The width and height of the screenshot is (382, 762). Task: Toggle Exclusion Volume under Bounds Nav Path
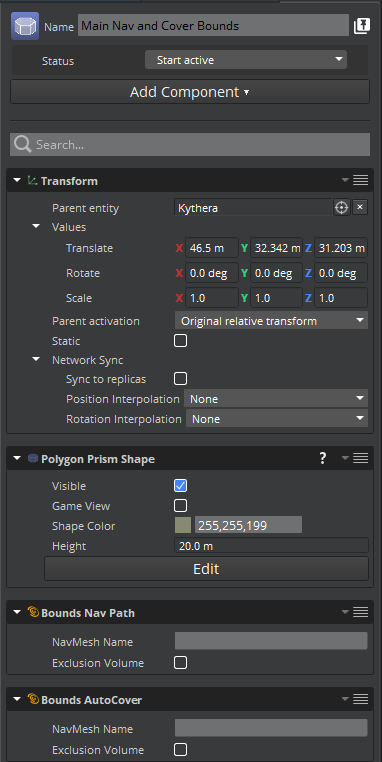point(180,662)
